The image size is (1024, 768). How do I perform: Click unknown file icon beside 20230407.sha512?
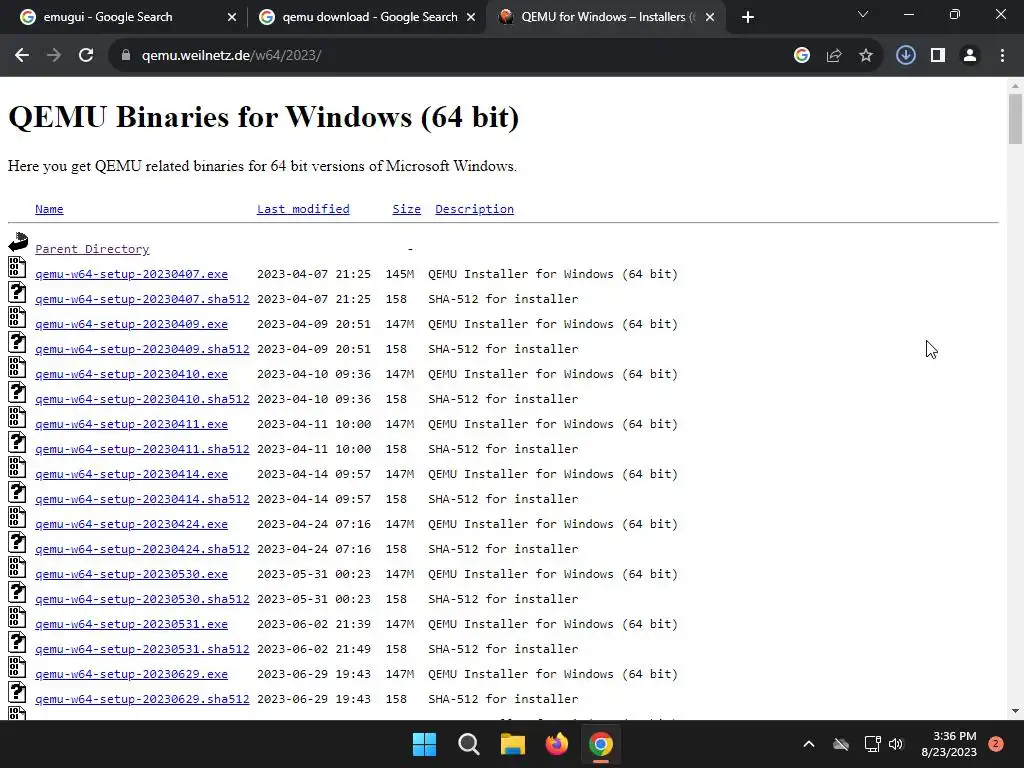coord(17,292)
